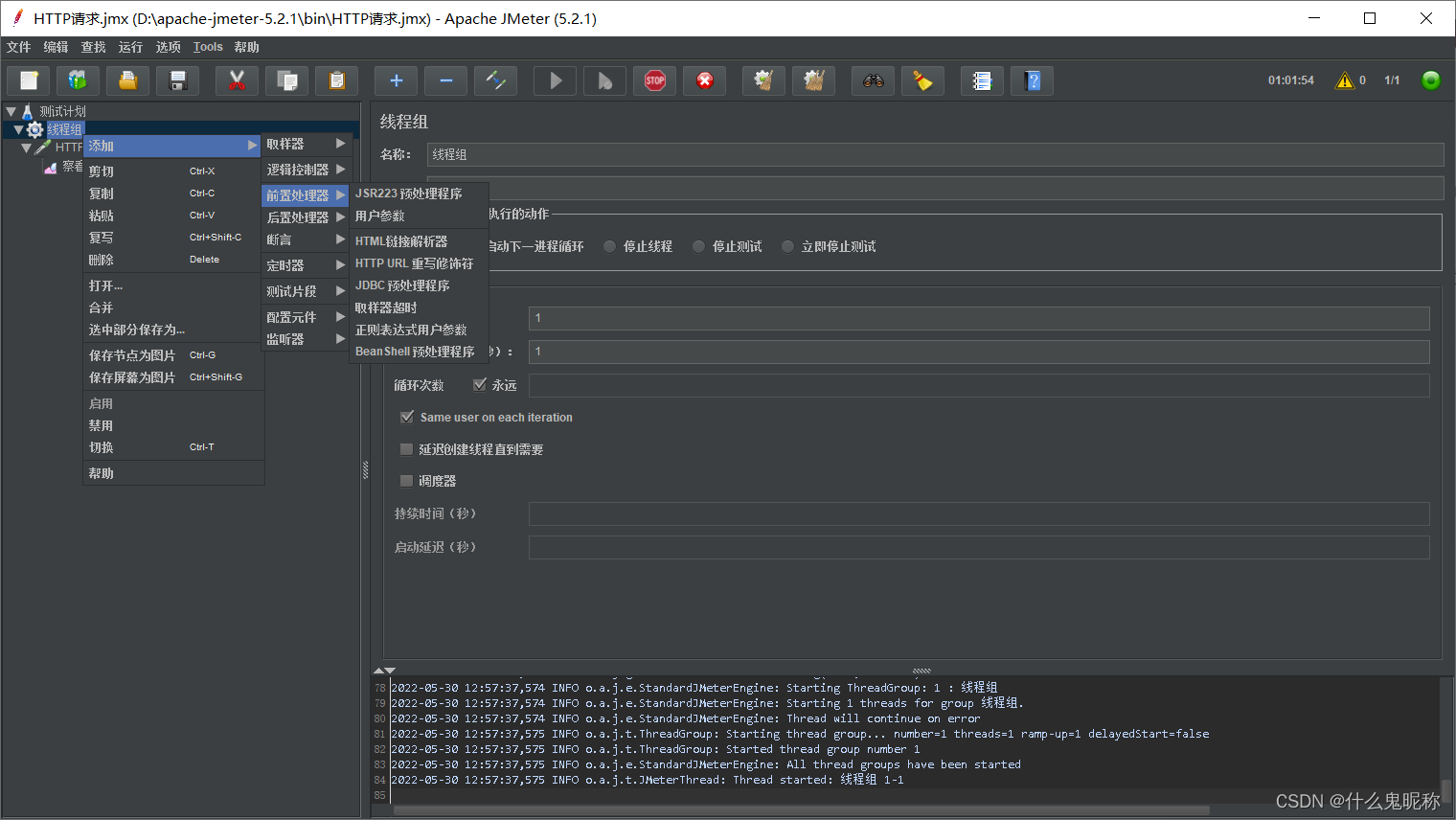Open the Function helper list icon
Screen dimensions: 1456x820
983,80
